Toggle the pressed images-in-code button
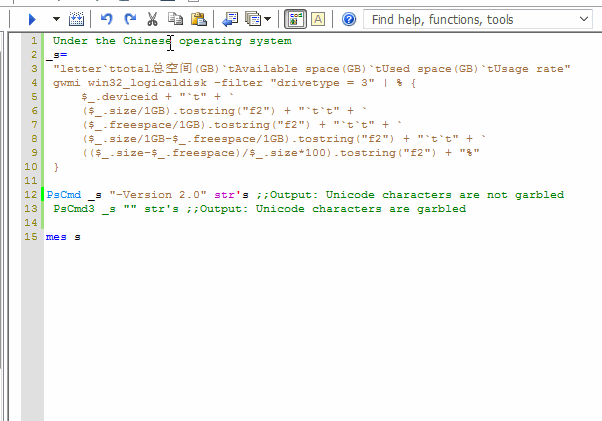 click(295, 19)
